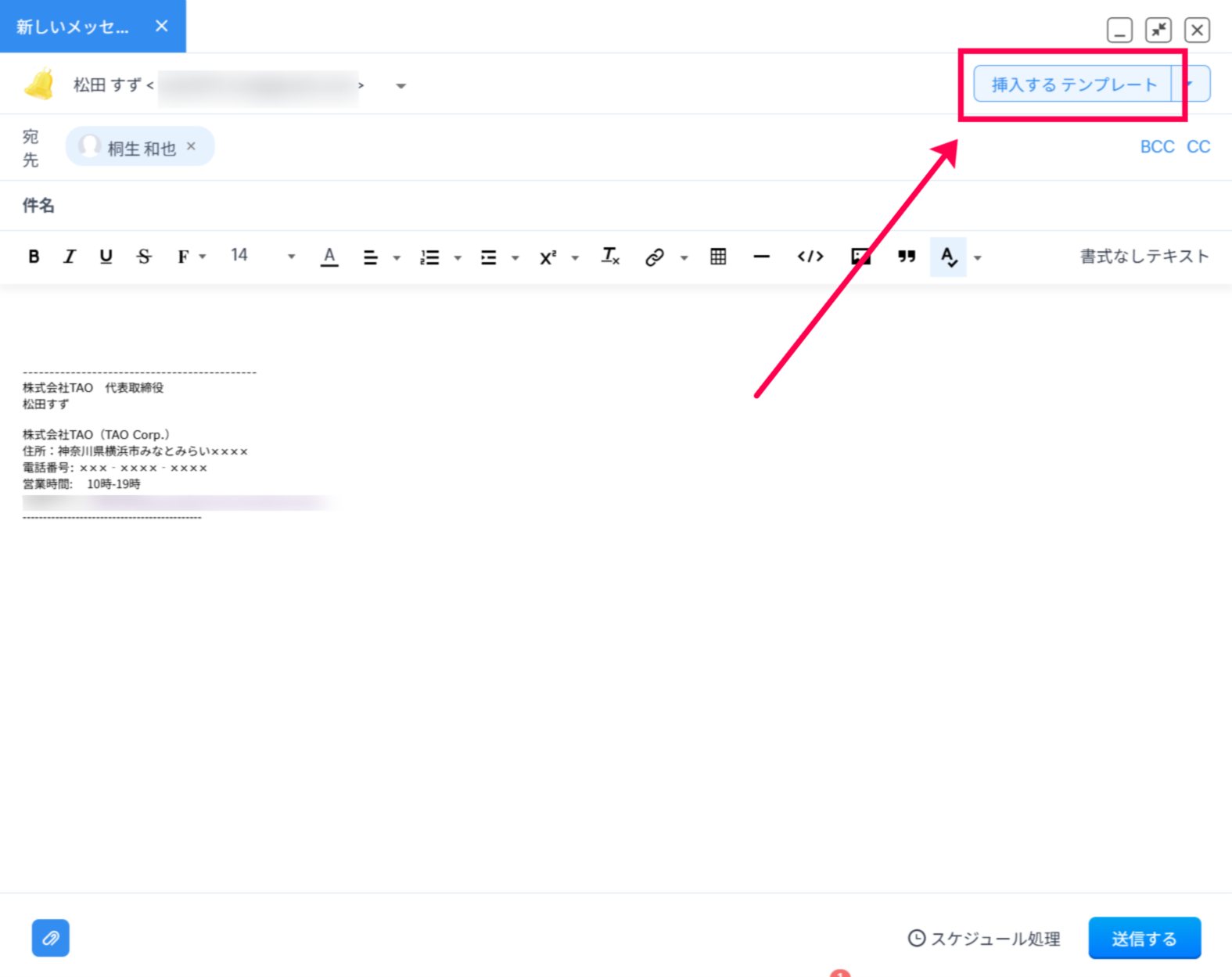Open the HTML code view
Screen dimensions: 1232x977
coord(810,257)
